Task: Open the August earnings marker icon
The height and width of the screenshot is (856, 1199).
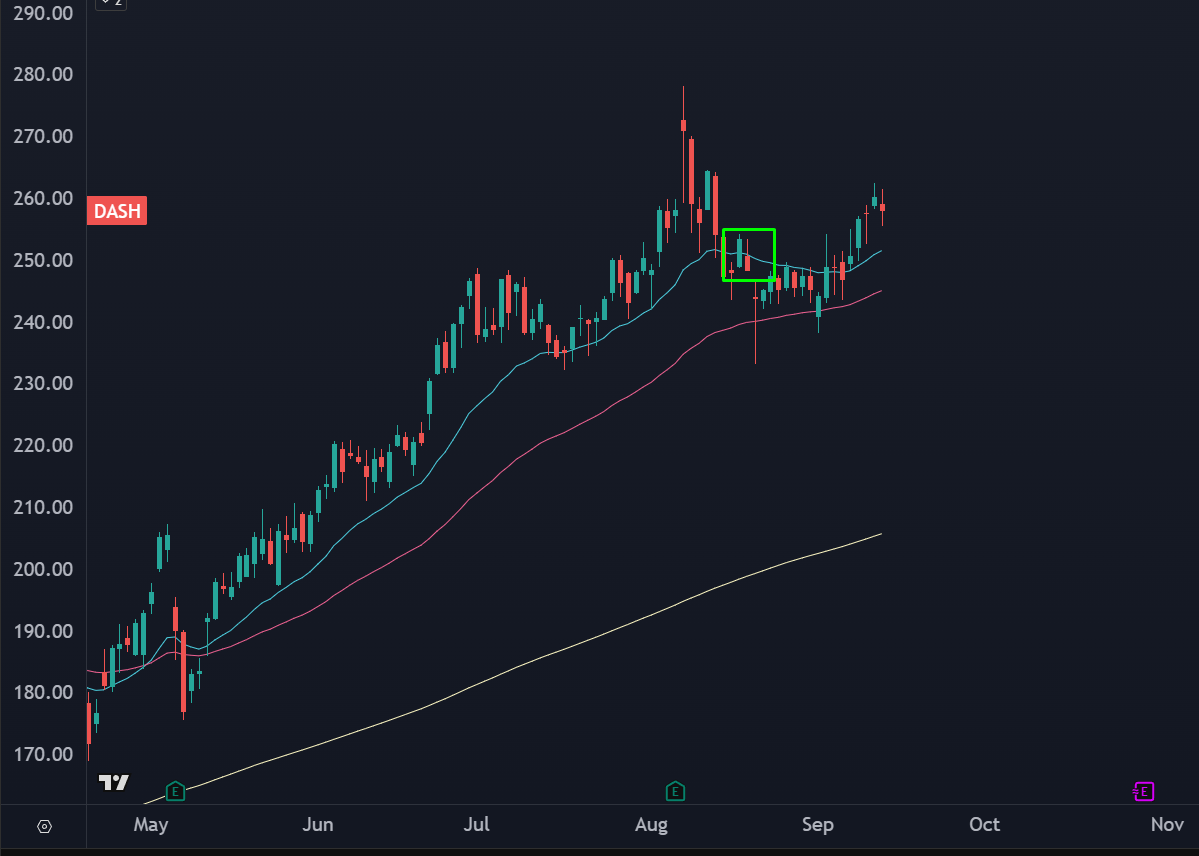Action: click(x=674, y=791)
